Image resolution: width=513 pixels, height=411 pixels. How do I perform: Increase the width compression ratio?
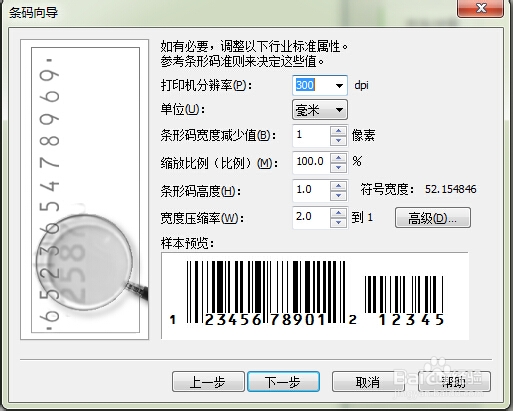[338, 213]
